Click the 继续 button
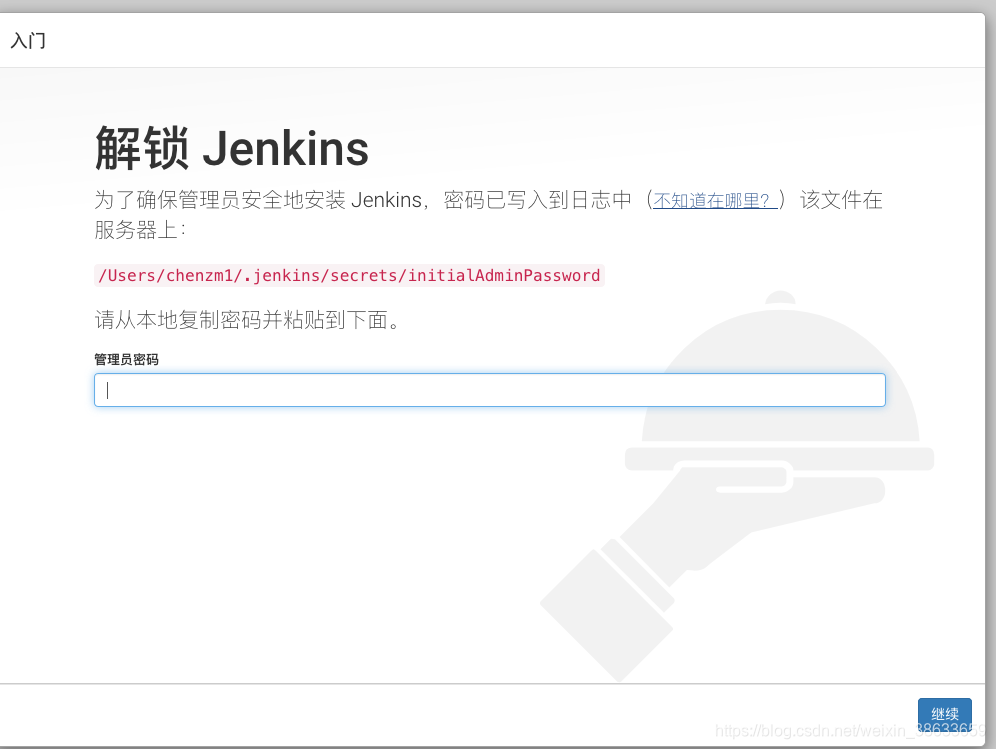The image size is (996, 749). 945,714
